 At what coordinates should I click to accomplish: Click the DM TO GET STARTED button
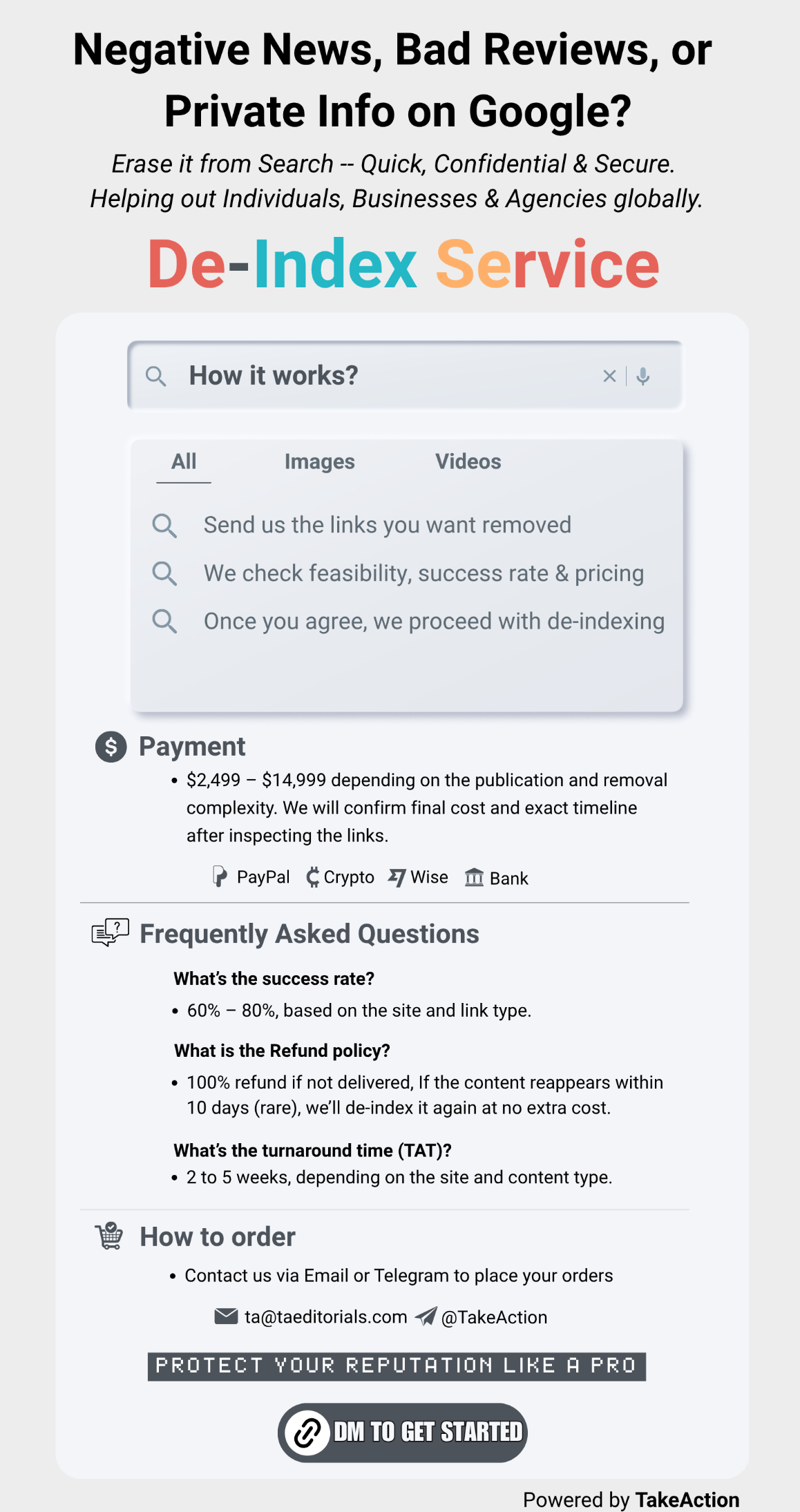coord(403,1433)
